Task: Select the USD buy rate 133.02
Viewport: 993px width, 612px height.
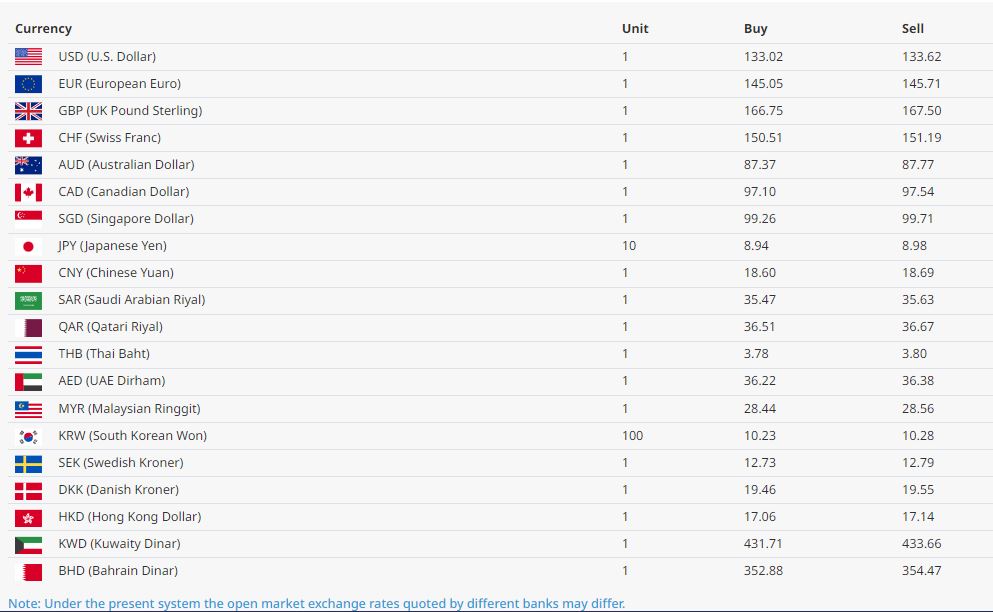Action: [763, 57]
